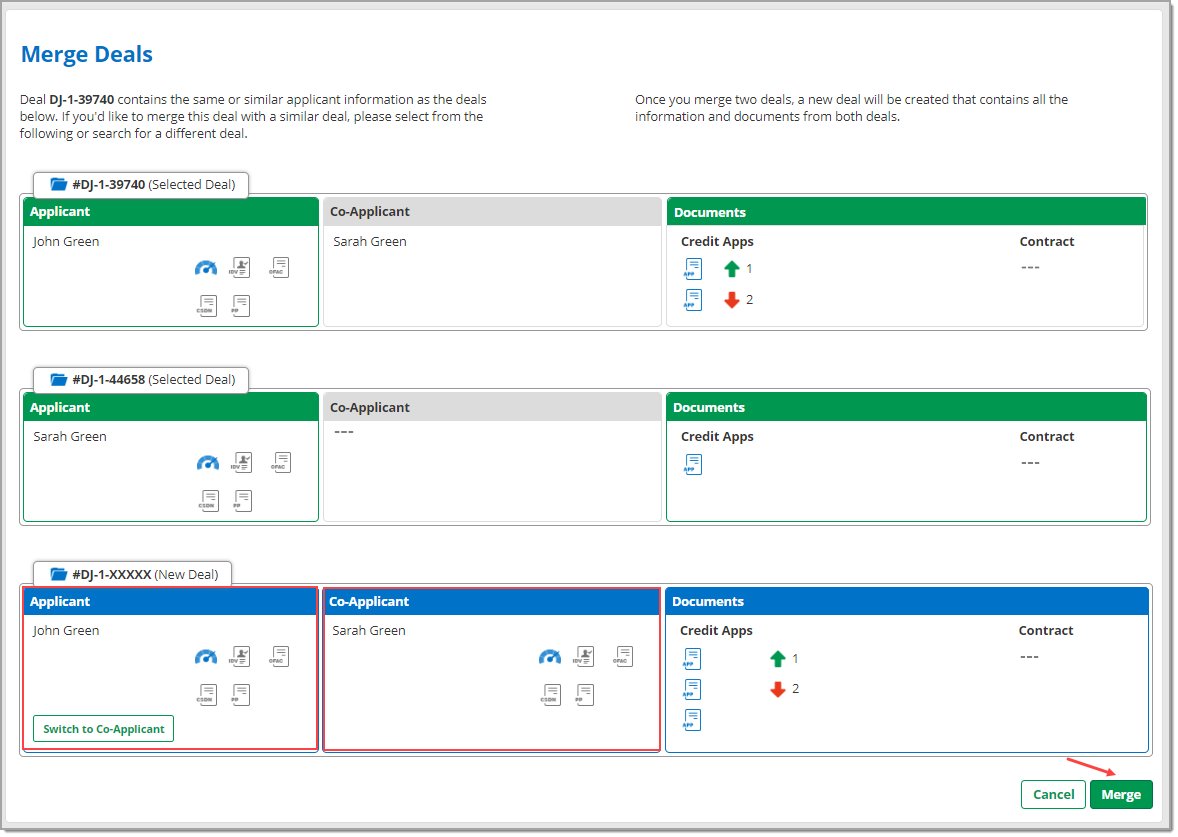Click the Switch to Co-Applicant button
Screen dimensions: 1178x837
click(104, 729)
